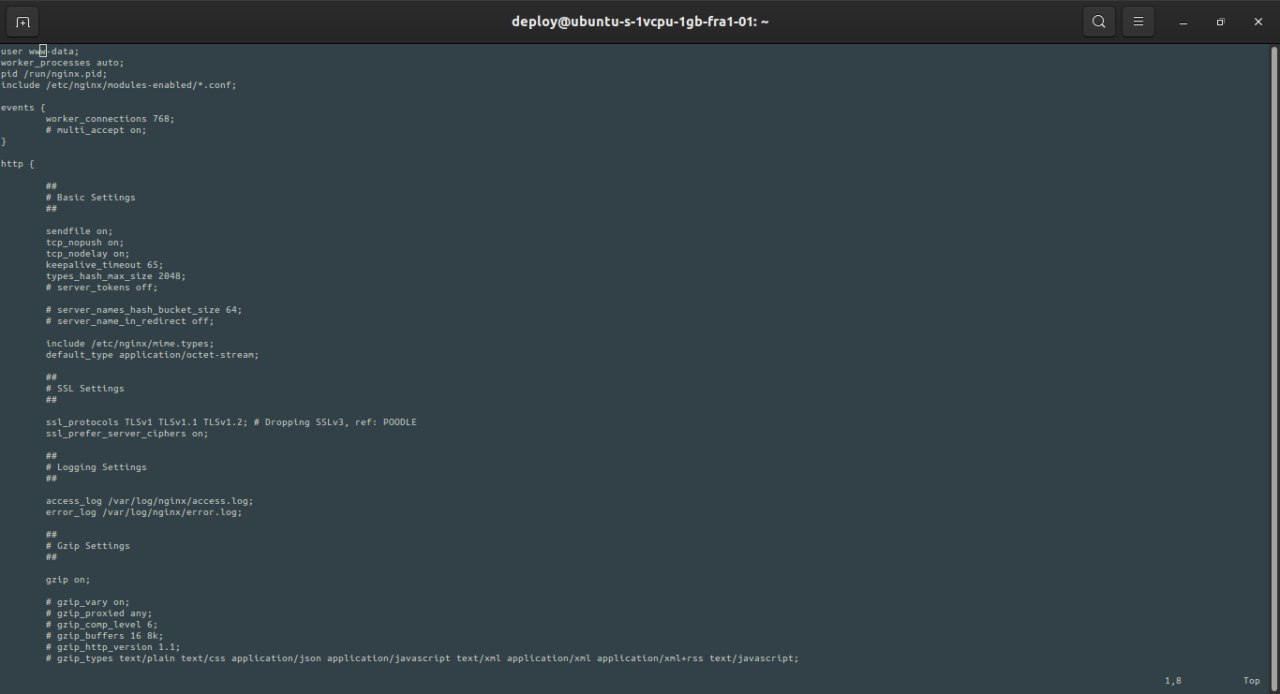Click '# server_name_in_redirect off;' line

130,321
